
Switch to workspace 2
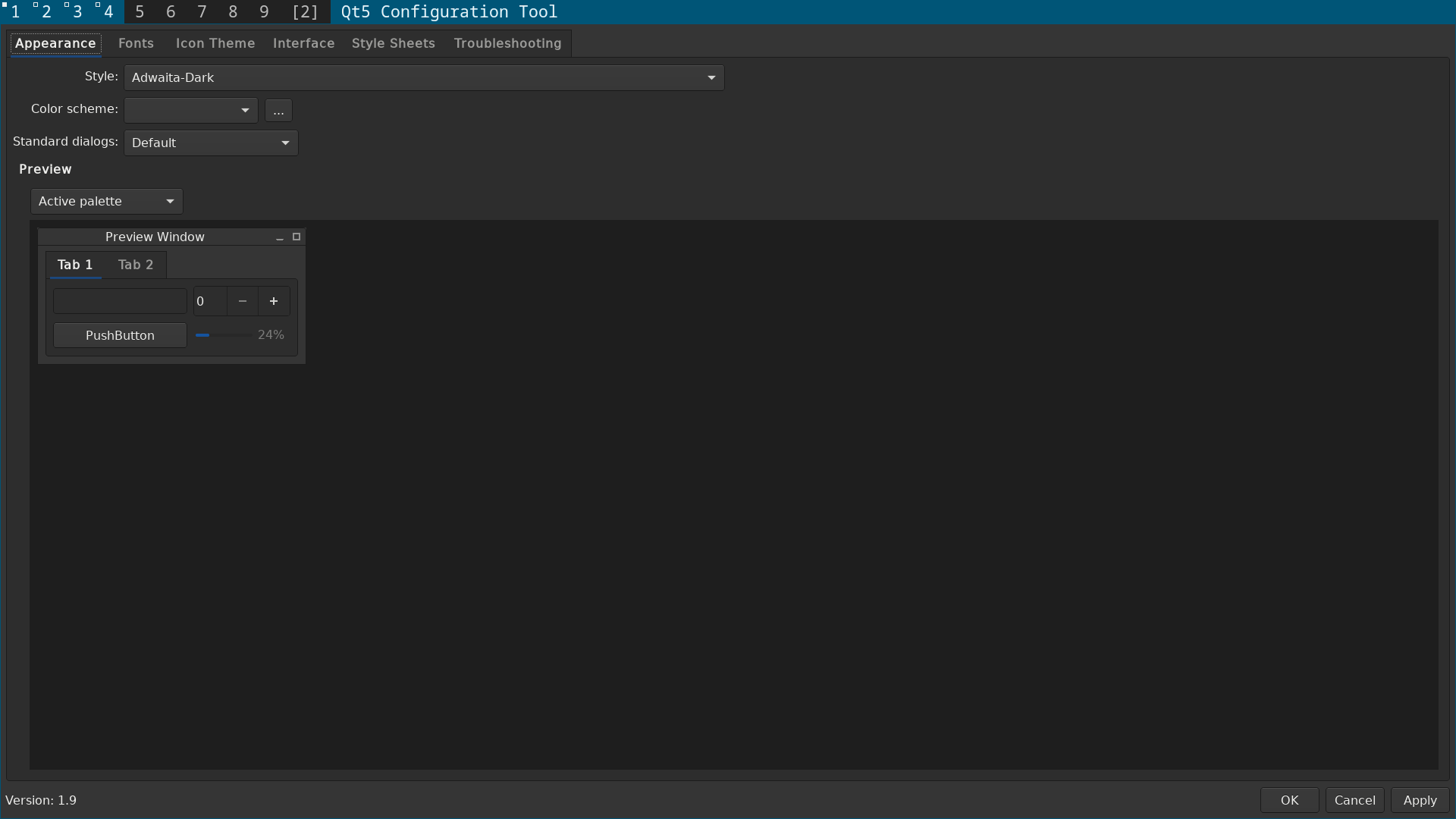46,12
